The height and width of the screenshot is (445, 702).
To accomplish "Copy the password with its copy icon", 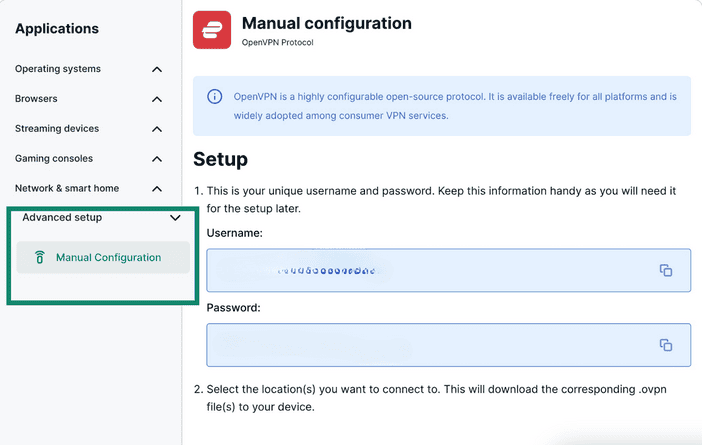I will (666, 345).
